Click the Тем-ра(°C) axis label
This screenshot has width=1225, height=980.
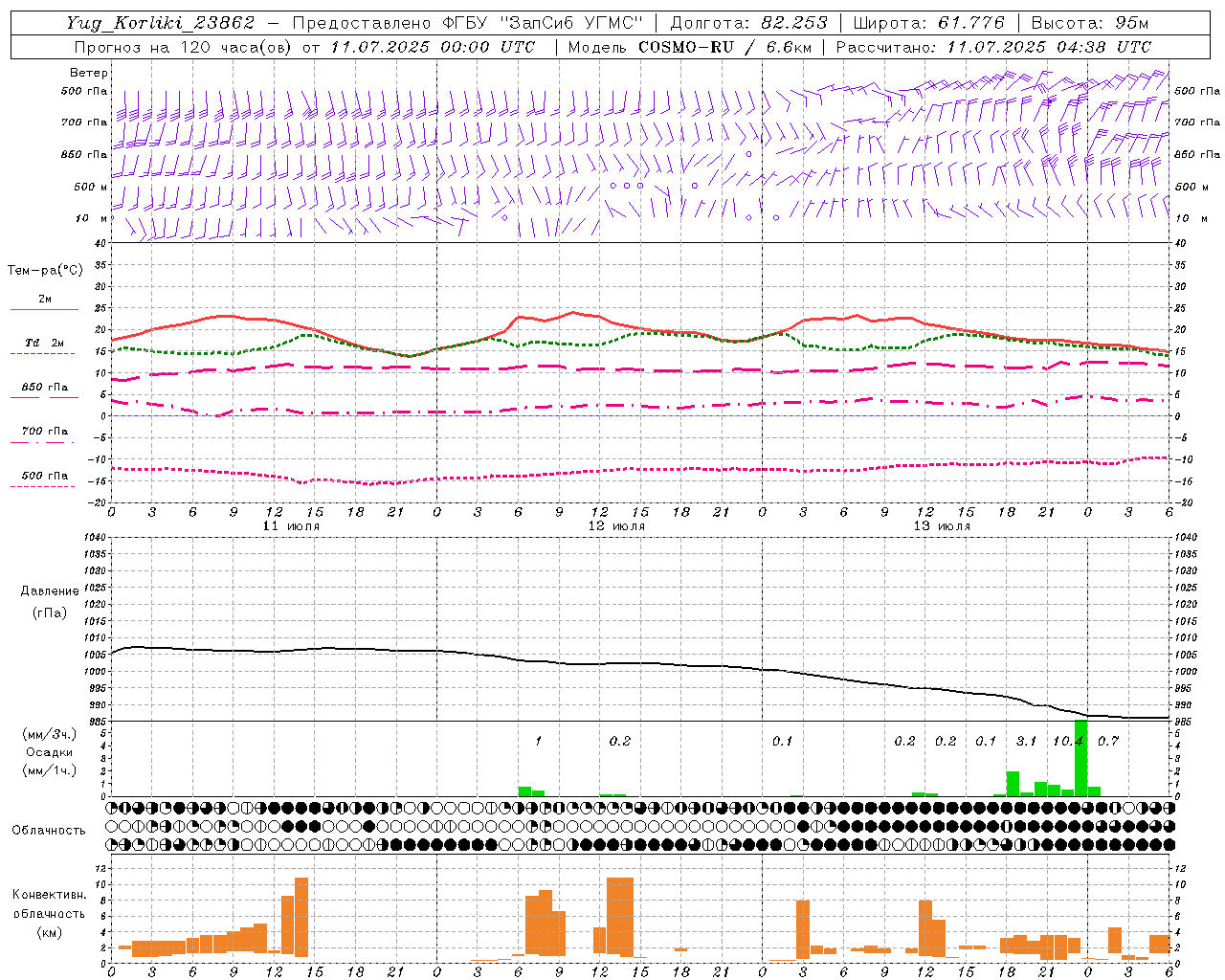coord(45,271)
